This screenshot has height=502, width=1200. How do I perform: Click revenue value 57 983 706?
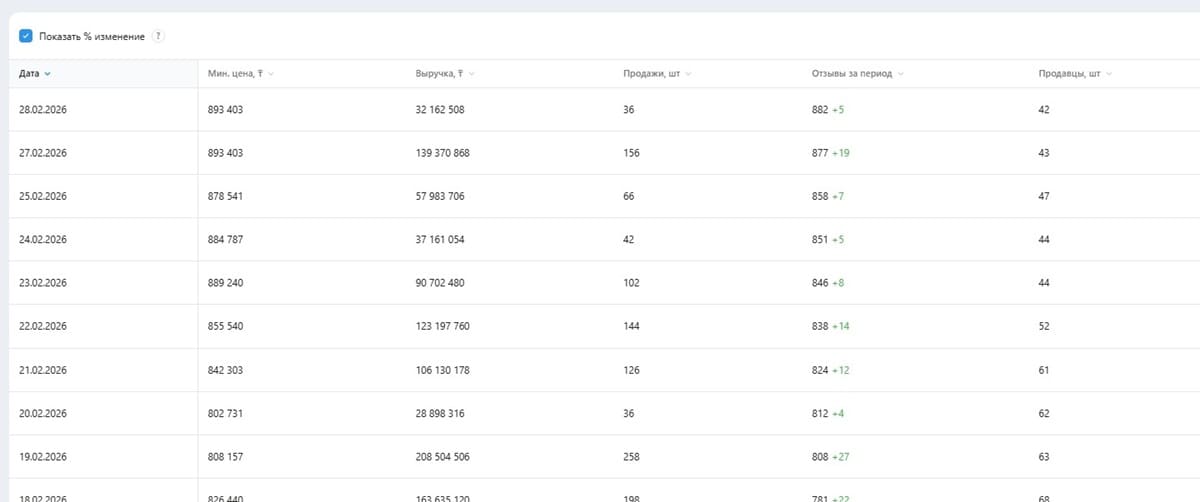click(440, 196)
